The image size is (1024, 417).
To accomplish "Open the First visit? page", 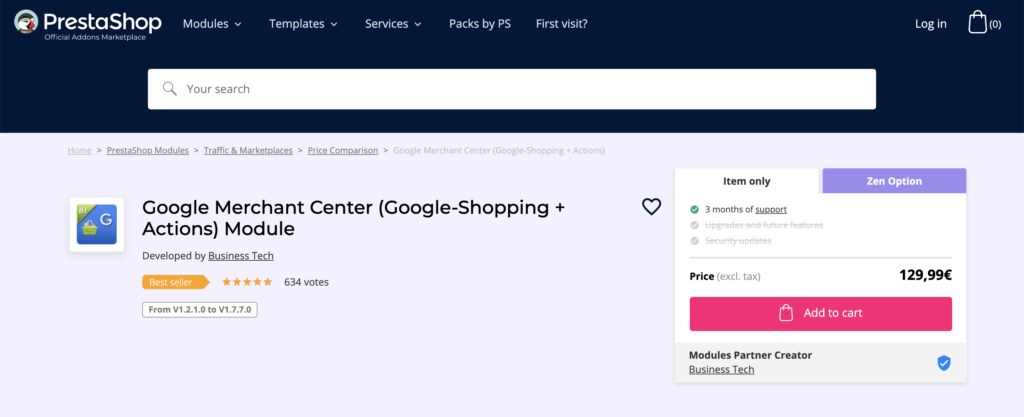I will click(x=562, y=24).
